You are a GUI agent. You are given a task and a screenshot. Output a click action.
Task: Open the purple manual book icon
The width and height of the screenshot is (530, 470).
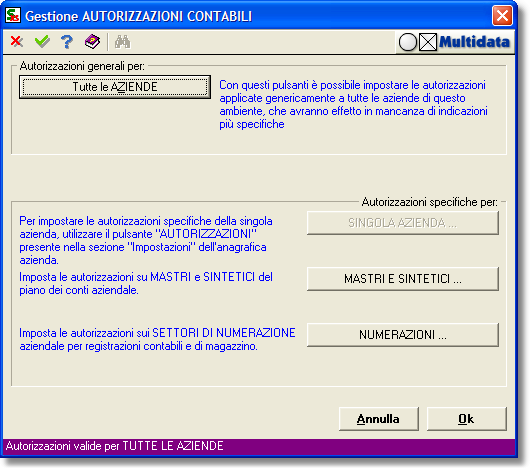[x=92, y=42]
